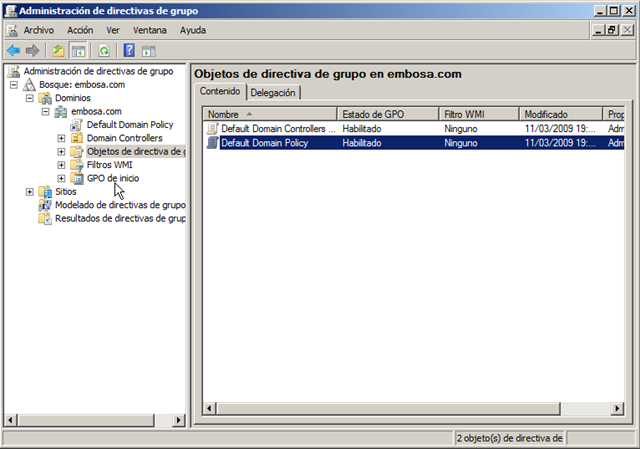Collapse the Bosque: embosa.com tree node

point(14,85)
